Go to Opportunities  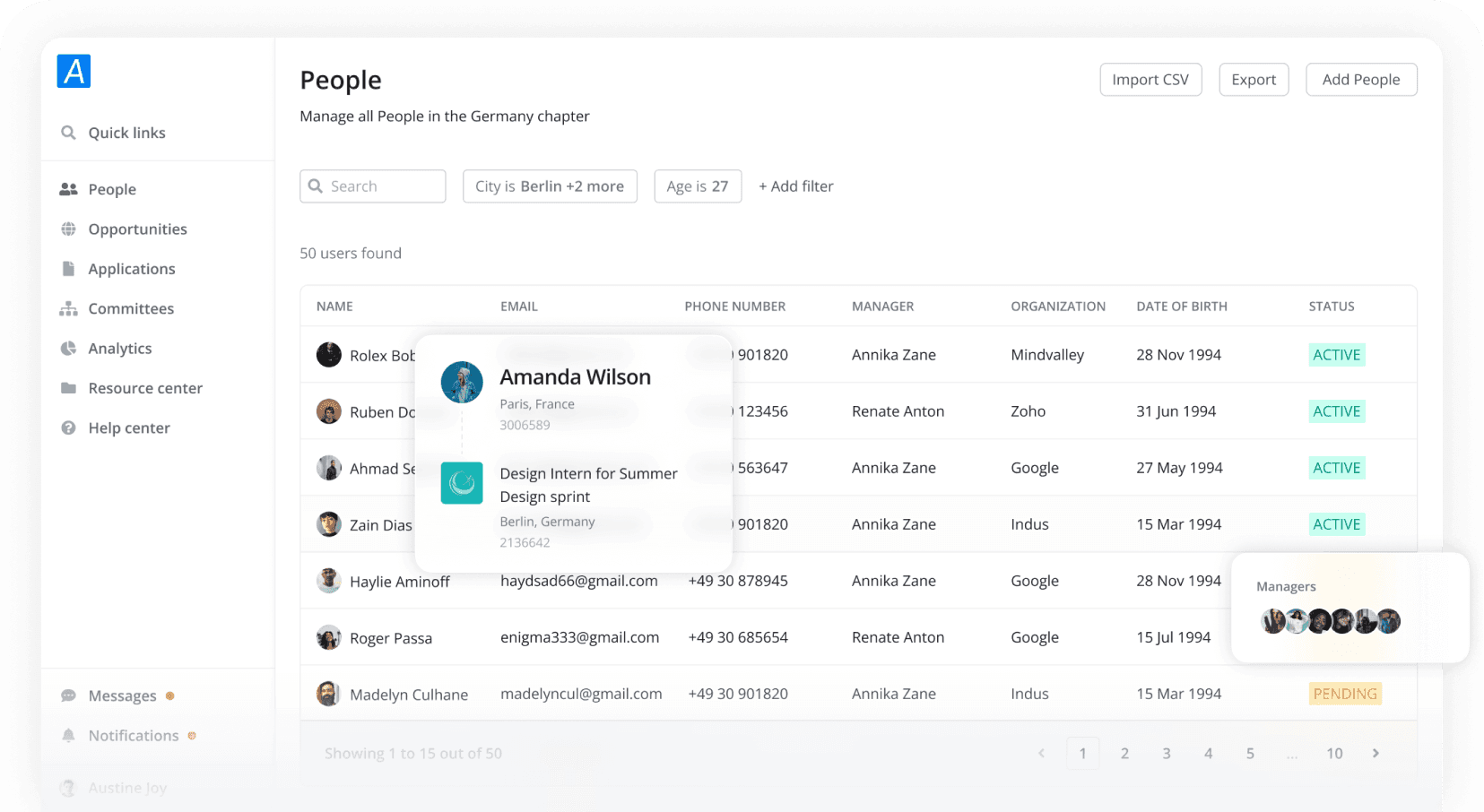pyautogui.click(x=137, y=229)
